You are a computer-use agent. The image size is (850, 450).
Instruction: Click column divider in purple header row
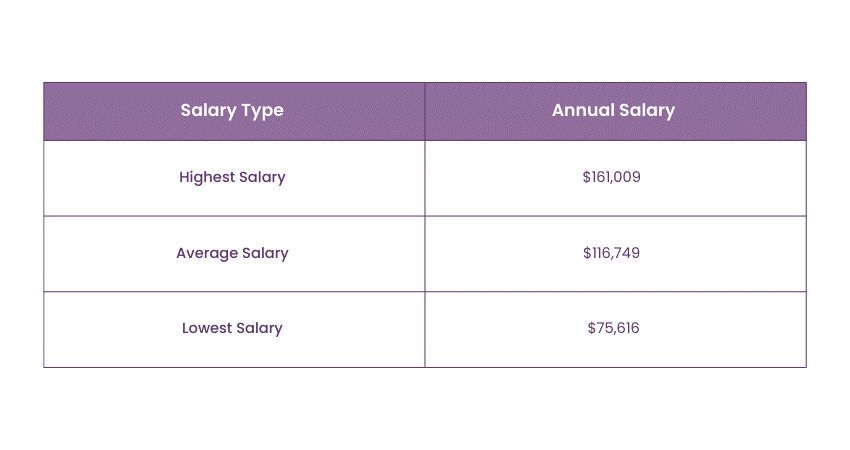[x=425, y=110]
